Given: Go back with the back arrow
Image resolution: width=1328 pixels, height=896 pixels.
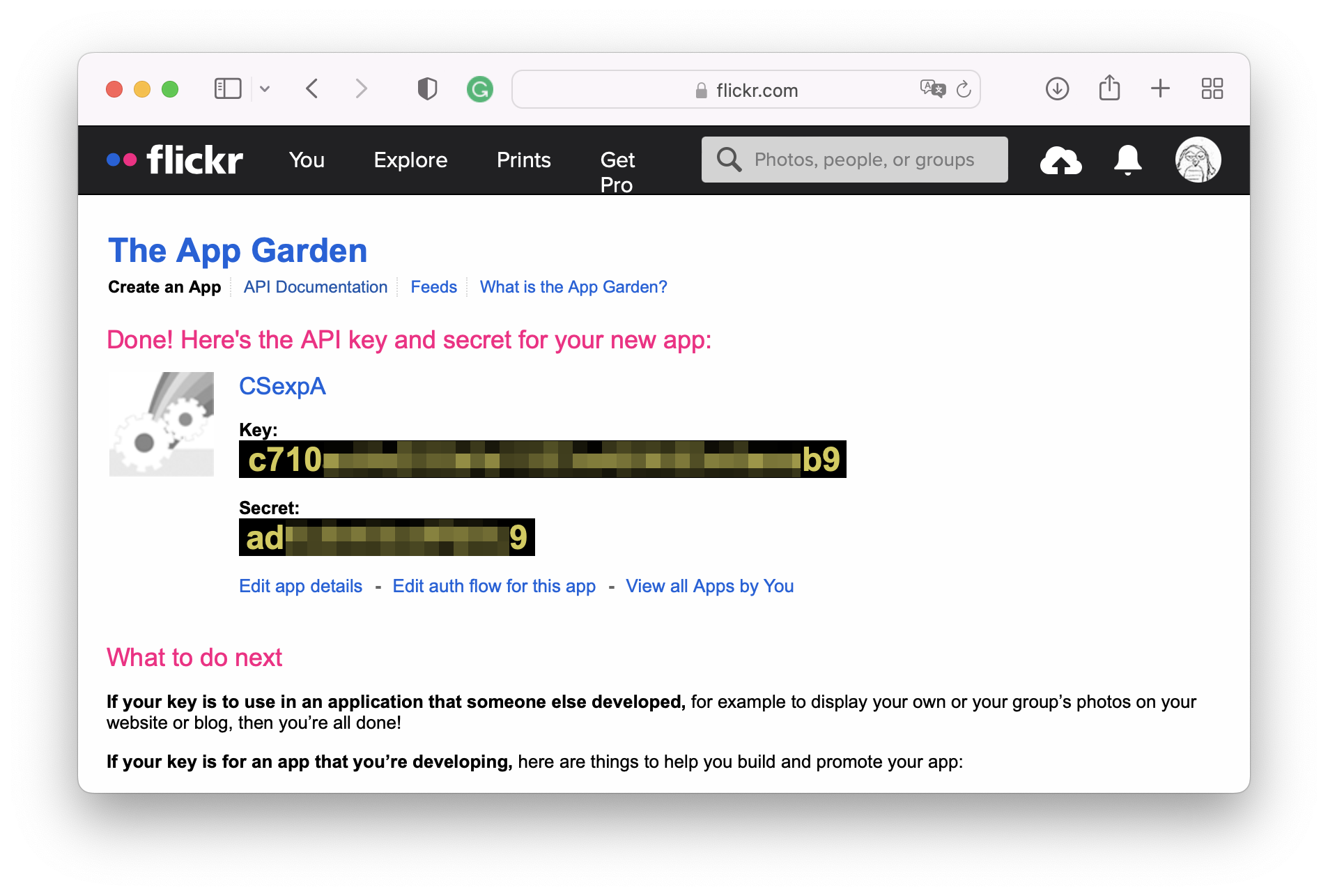Looking at the screenshot, I should [x=312, y=88].
